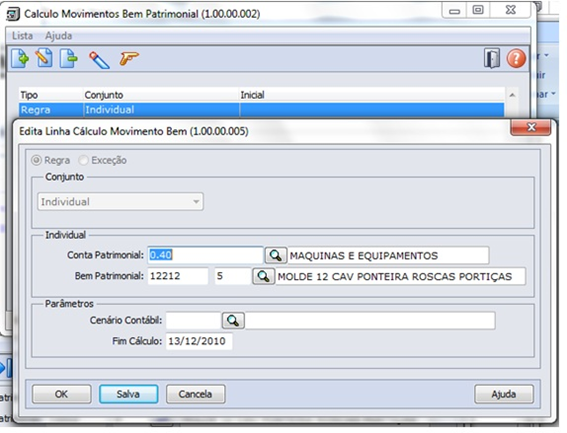Maximize the Calculo Movimentos window
Screen dimensions: 567x433
point(478,10)
